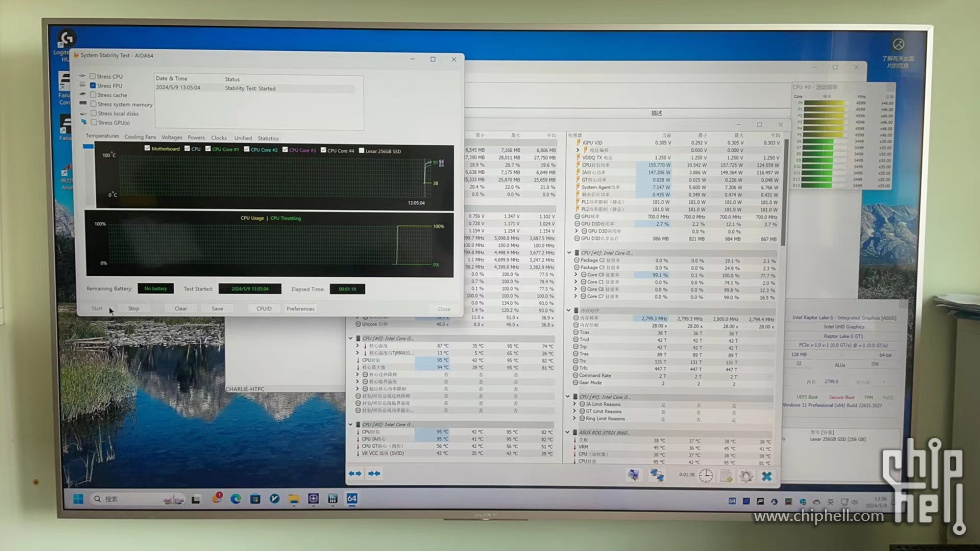The height and width of the screenshot is (551, 980).
Task: Open Windows Start menu icon
Action: (78, 499)
